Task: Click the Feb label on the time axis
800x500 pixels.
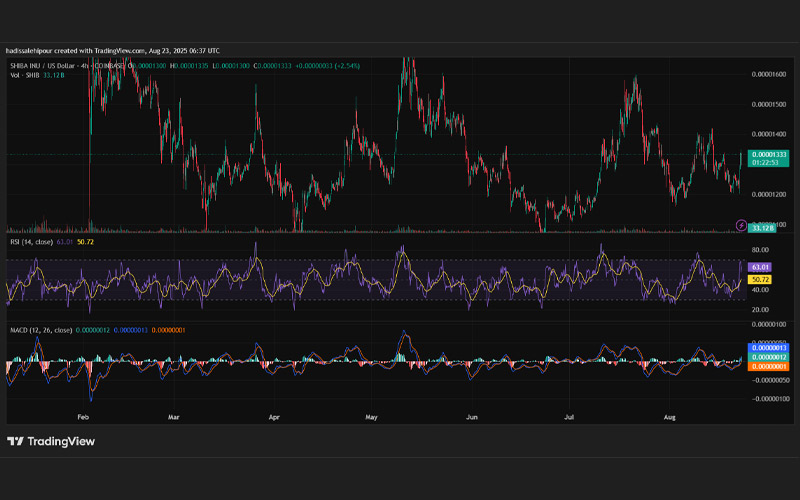Action: pyautogui.click(x=83, y=417)
